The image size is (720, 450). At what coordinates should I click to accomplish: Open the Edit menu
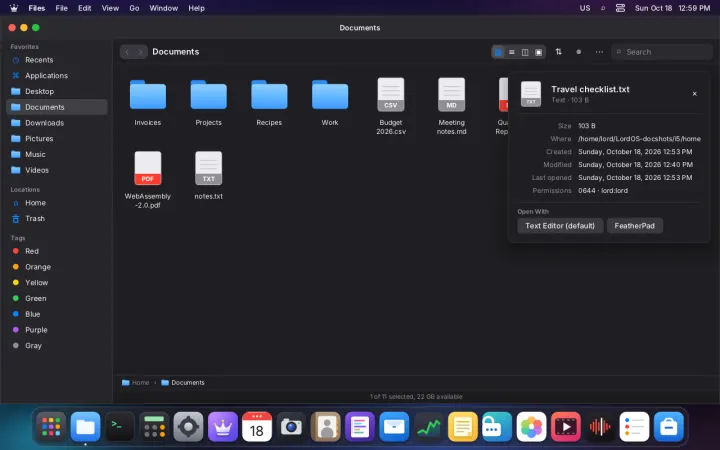coord(84,8)
